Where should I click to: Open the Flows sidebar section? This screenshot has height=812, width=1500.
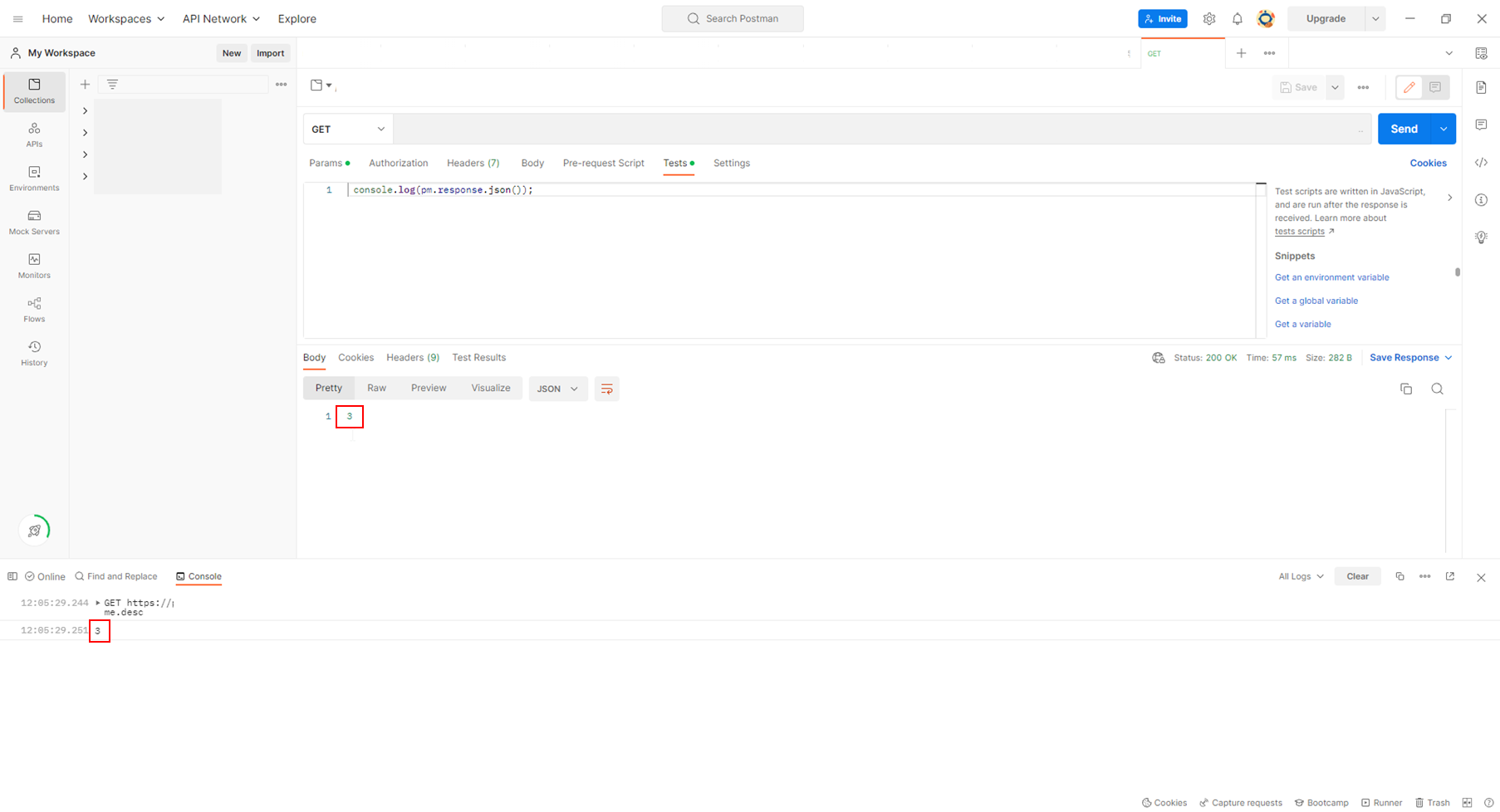34,311
